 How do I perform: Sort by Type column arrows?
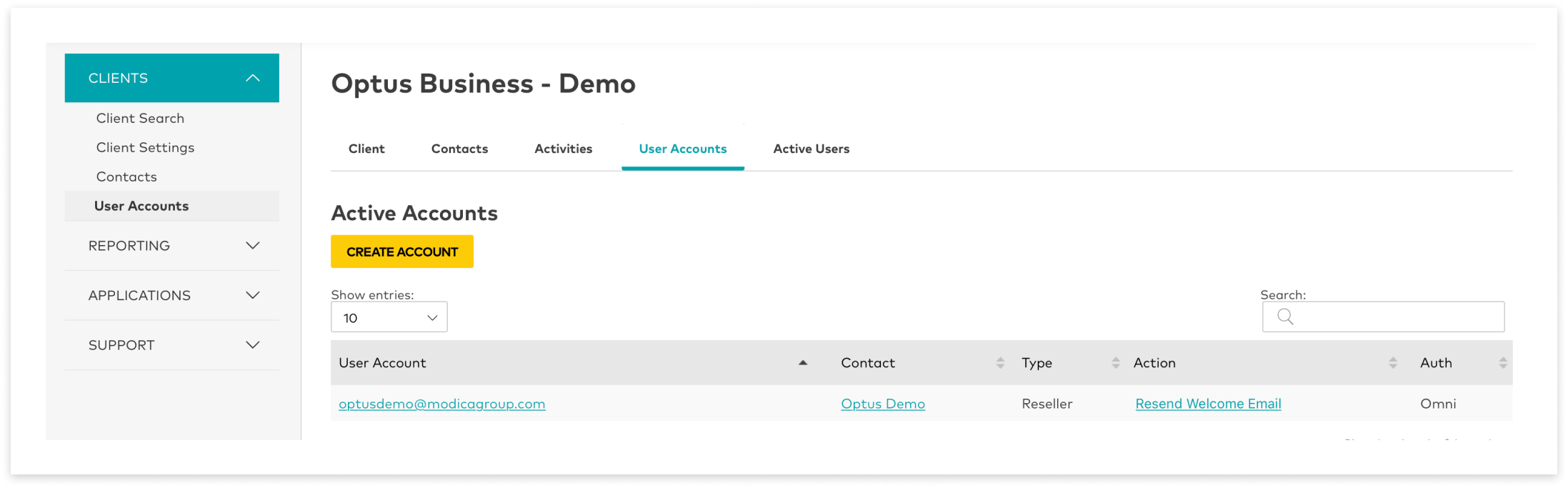[1115, 363]
